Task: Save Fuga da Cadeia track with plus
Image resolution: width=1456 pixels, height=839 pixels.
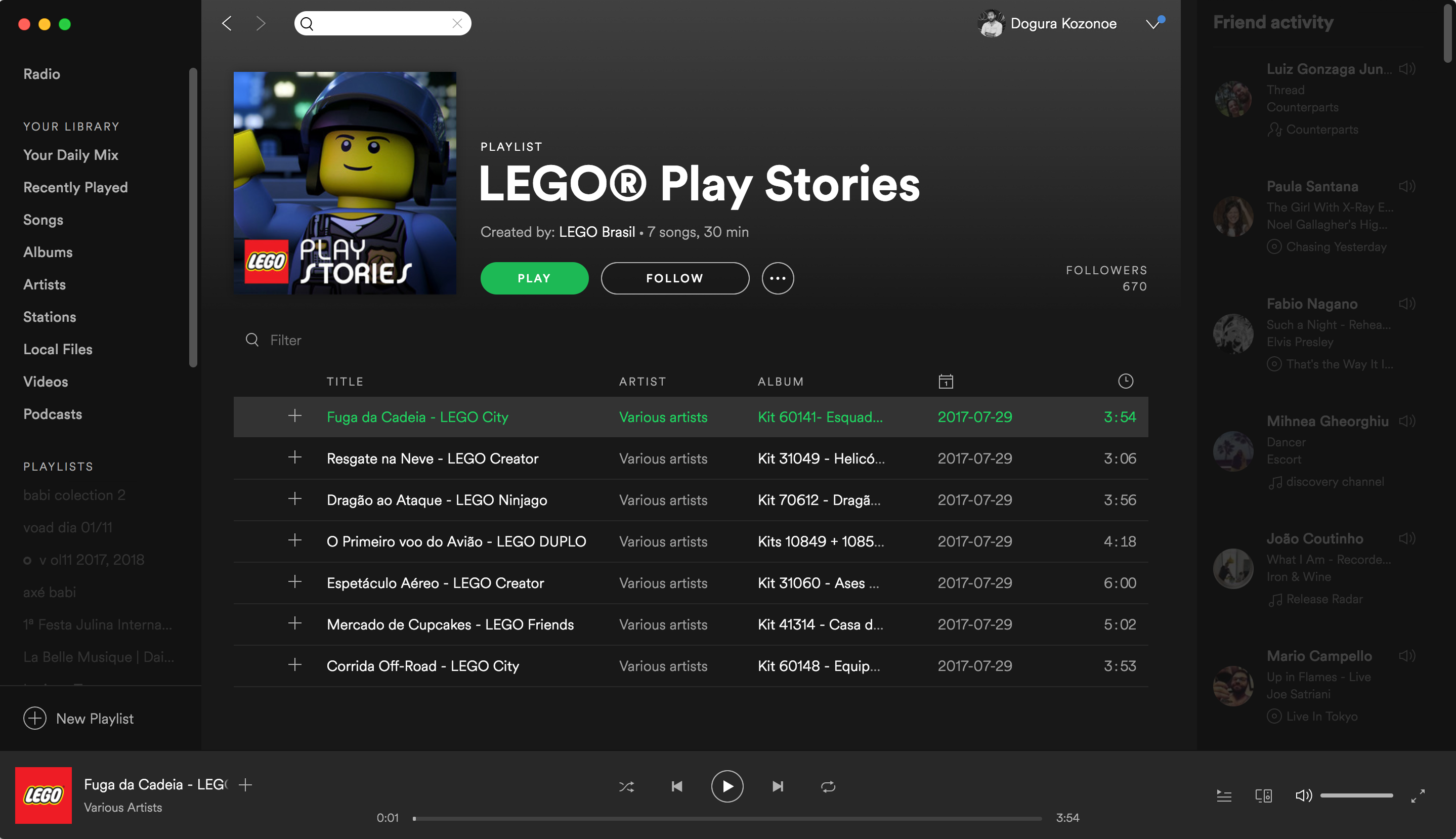Action: (294, 415)
